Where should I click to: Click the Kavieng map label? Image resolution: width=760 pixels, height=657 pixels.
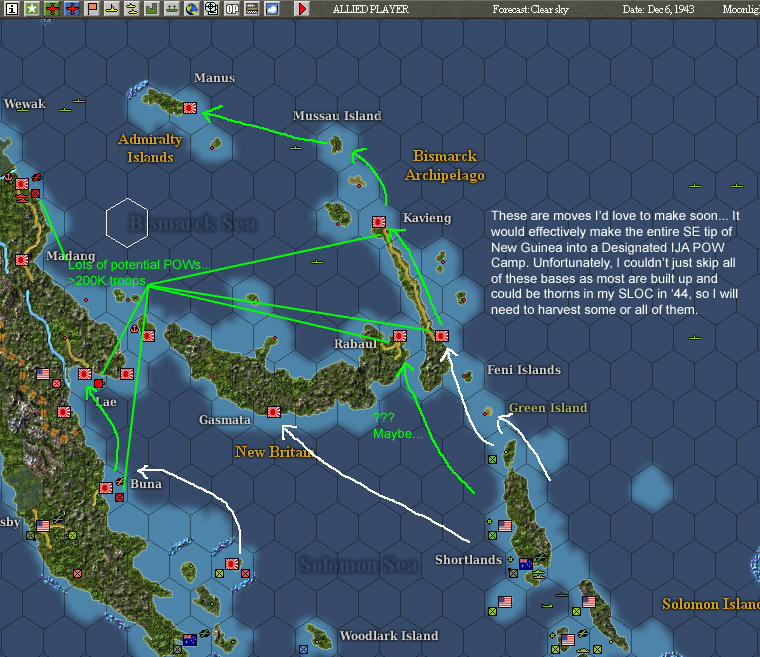pos(427,218)
